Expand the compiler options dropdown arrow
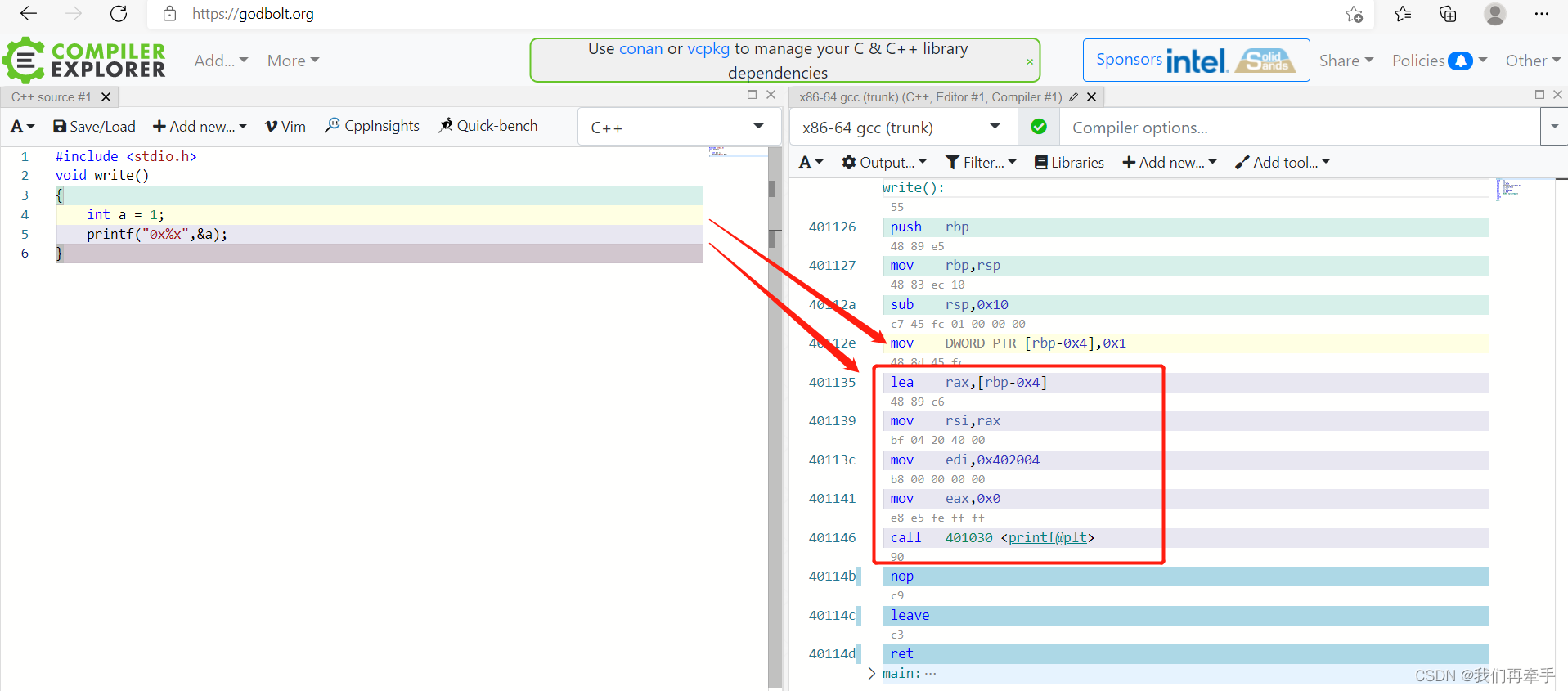 pos(1554,127)
